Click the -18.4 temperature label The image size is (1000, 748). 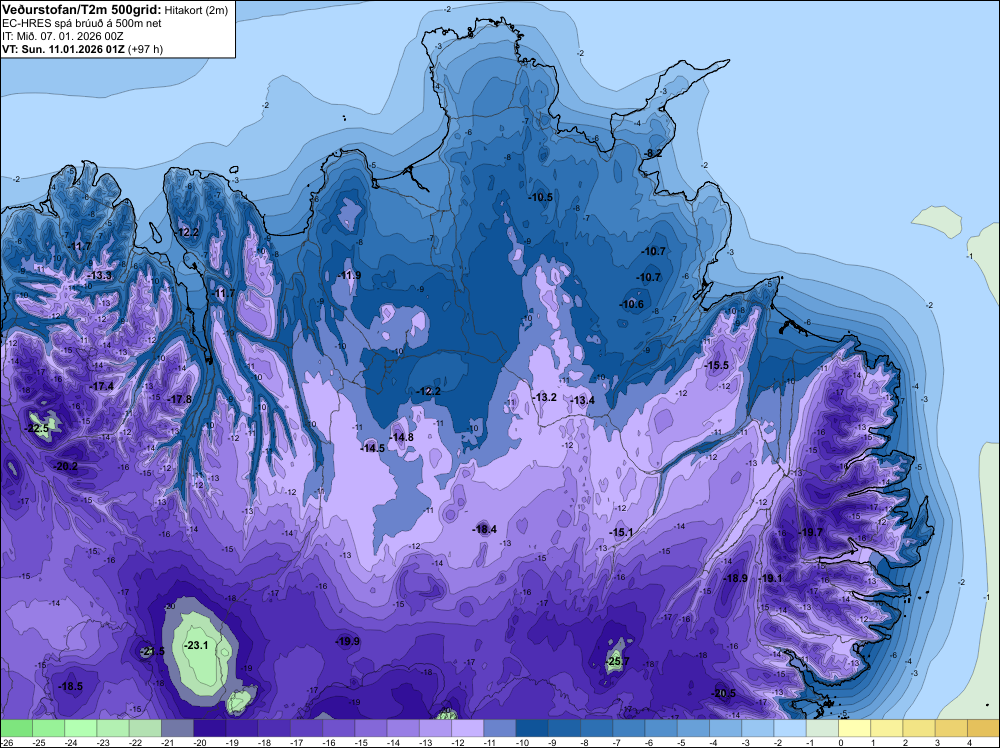(484, 529)
